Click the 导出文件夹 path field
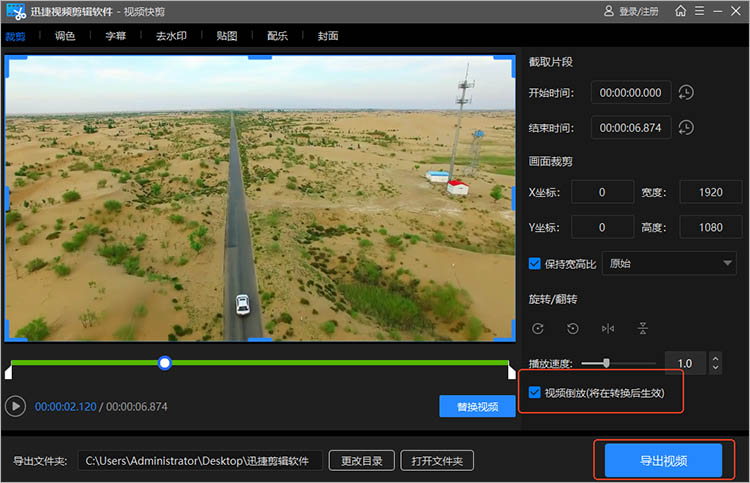This screenshot has width=750, height=483. click(200, 461)
